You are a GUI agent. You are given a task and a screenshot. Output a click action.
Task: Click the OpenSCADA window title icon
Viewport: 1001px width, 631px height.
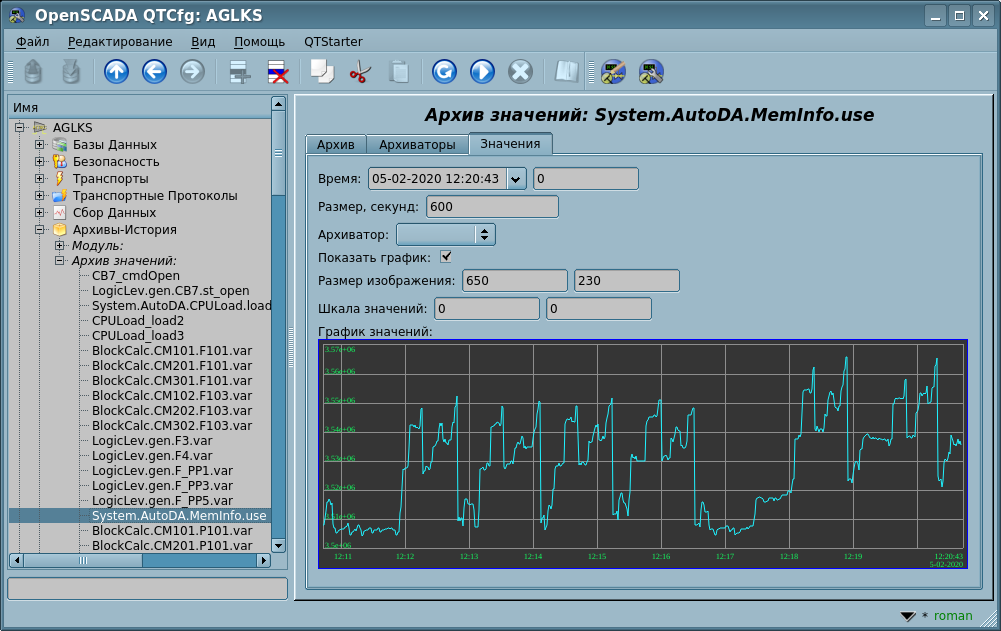tap(17, 15)
